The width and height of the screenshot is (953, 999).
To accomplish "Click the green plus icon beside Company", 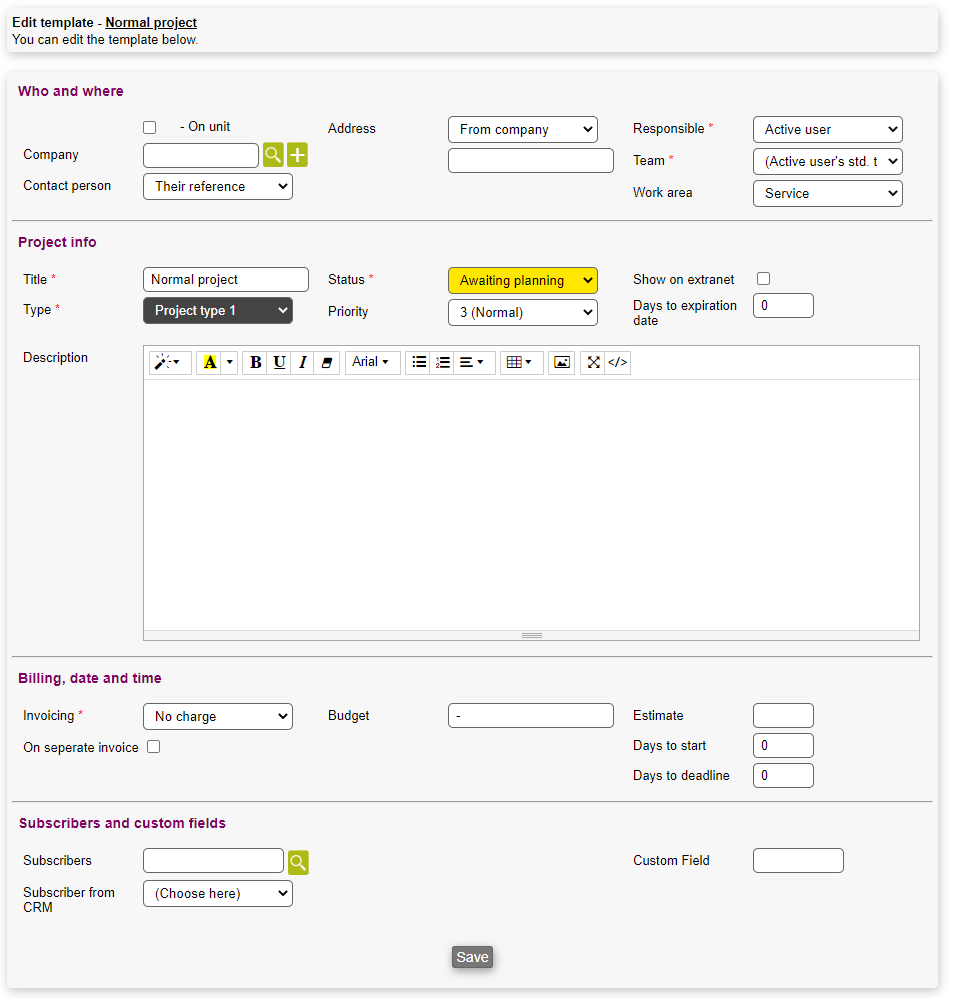I will pos(297,155).
